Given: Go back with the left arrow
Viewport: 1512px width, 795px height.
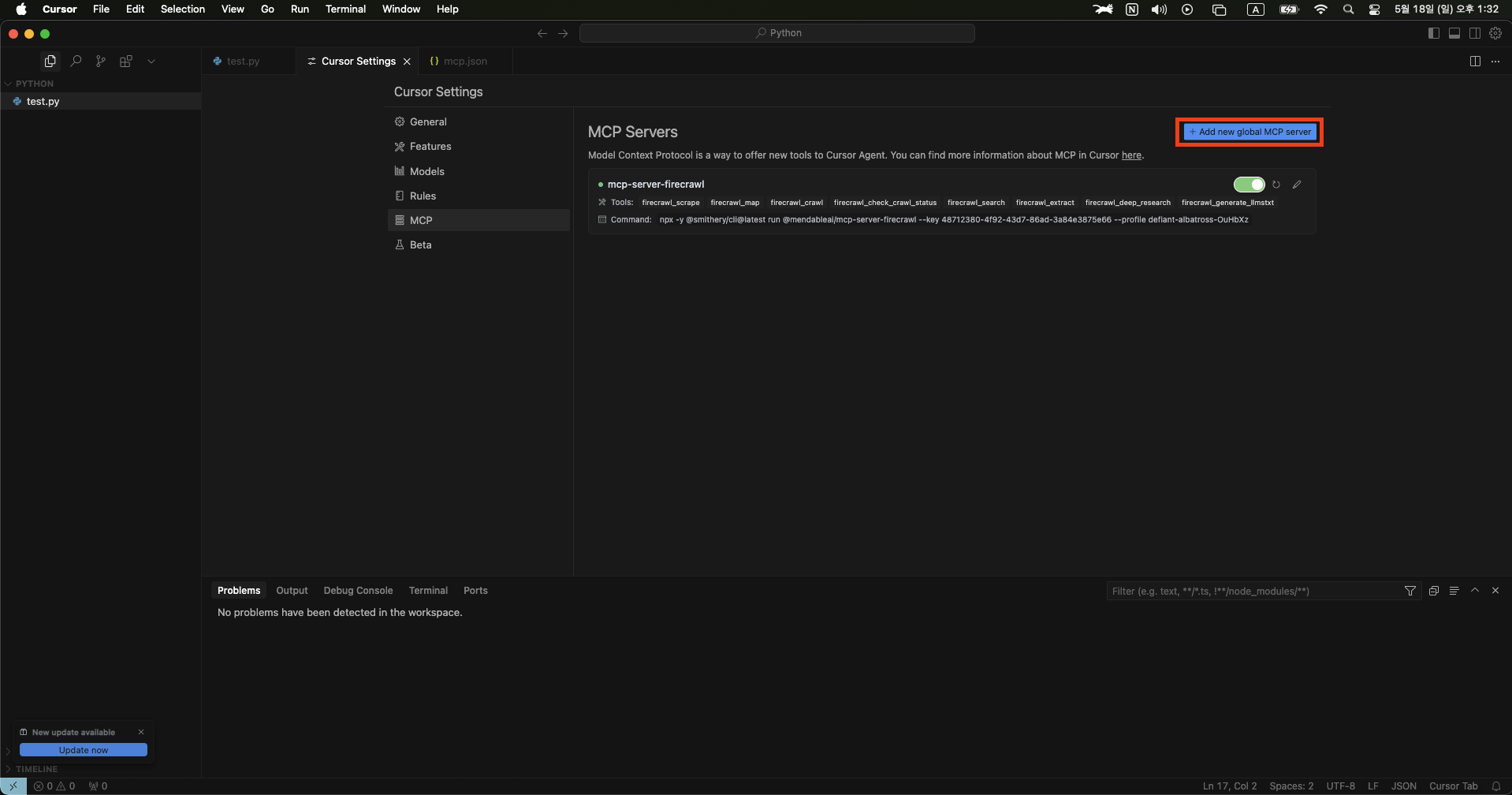Looking at the screenshot, I should coord(542,33).
